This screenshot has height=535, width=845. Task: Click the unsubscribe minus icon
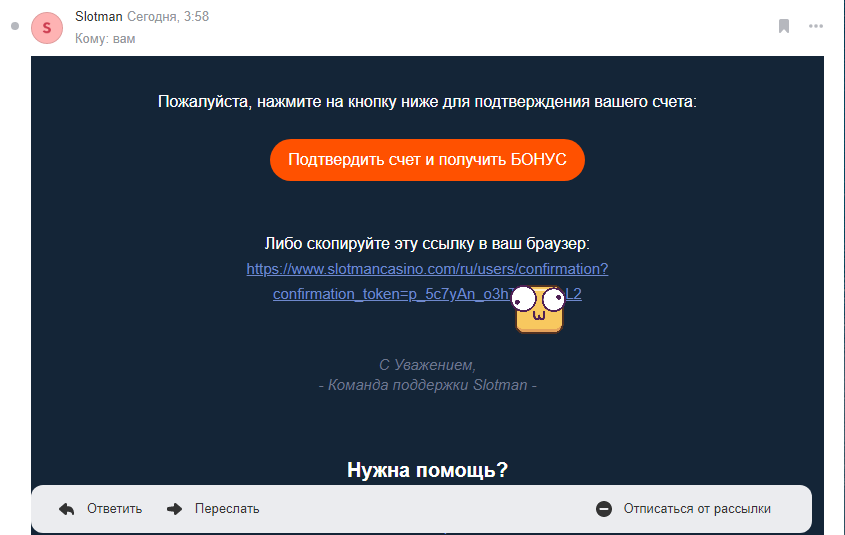coord(604,509)
